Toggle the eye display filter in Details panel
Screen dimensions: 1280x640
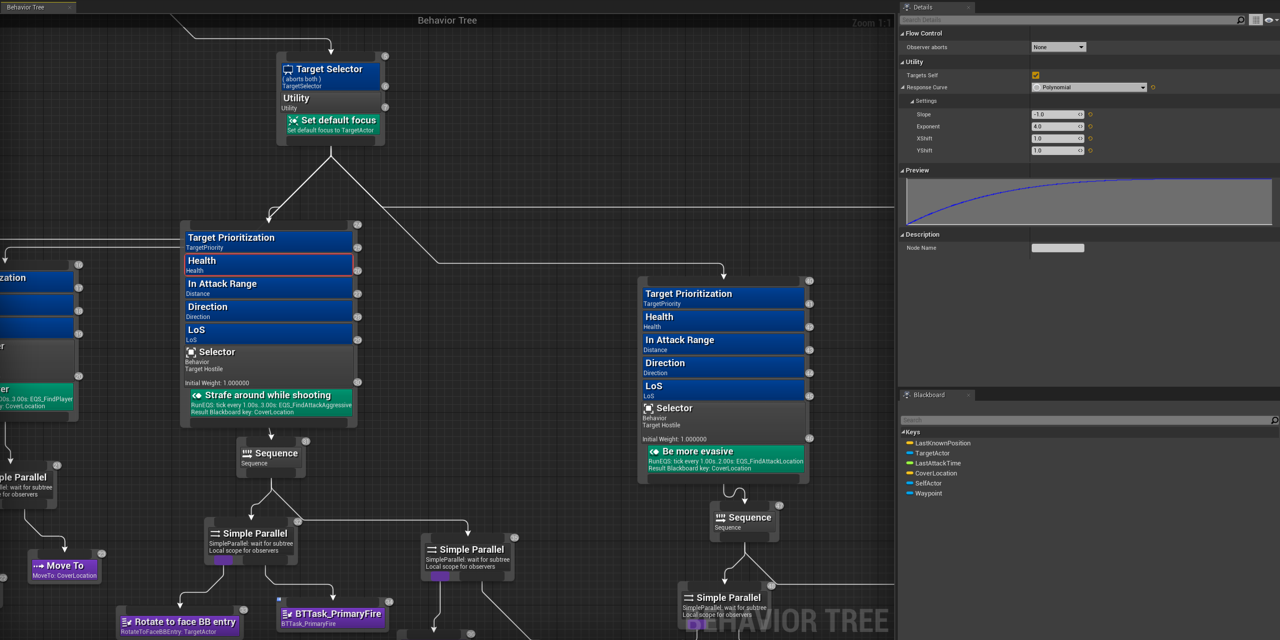coord(1268,19)
